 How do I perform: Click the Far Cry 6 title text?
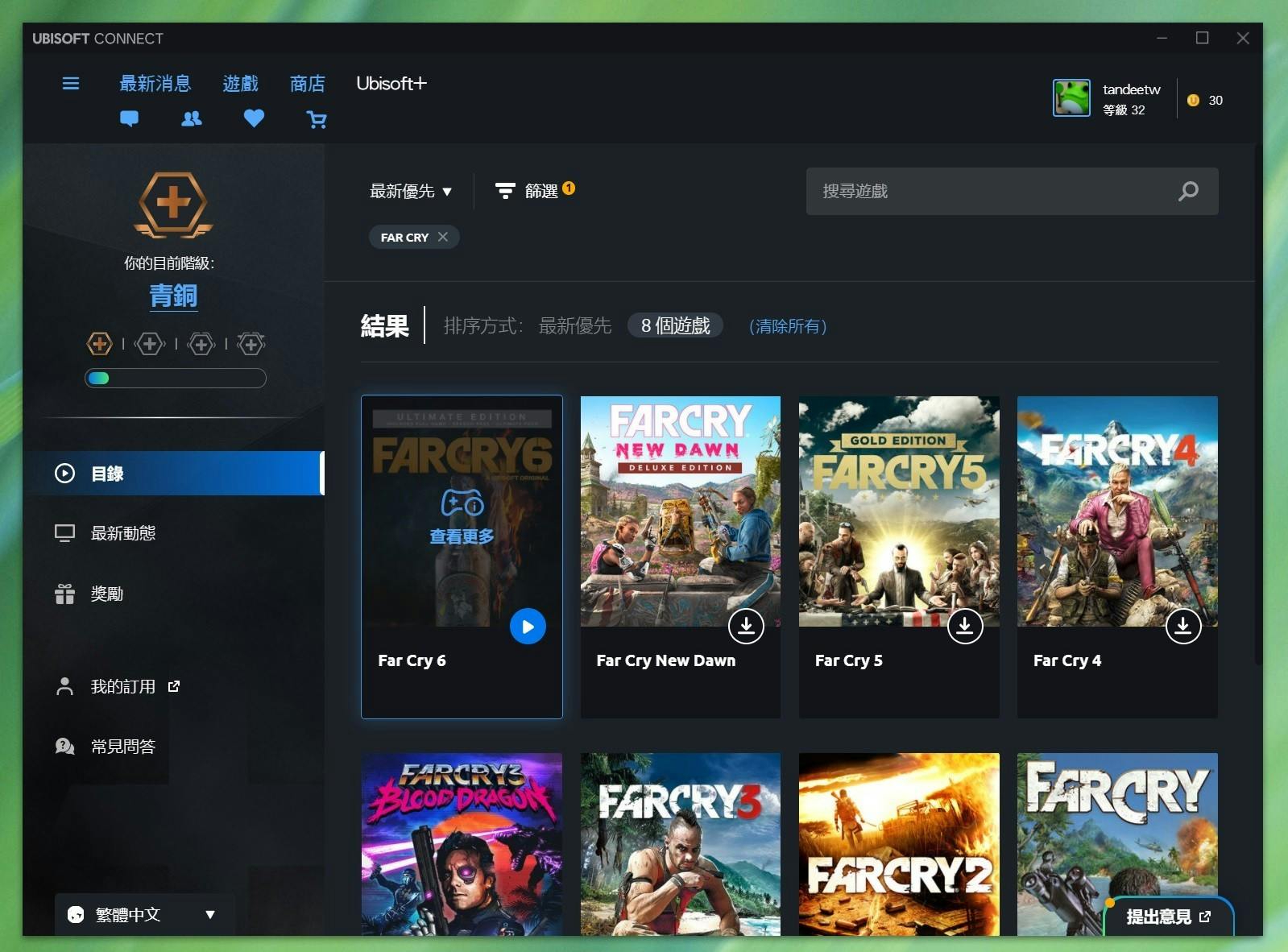coord(412,660)
